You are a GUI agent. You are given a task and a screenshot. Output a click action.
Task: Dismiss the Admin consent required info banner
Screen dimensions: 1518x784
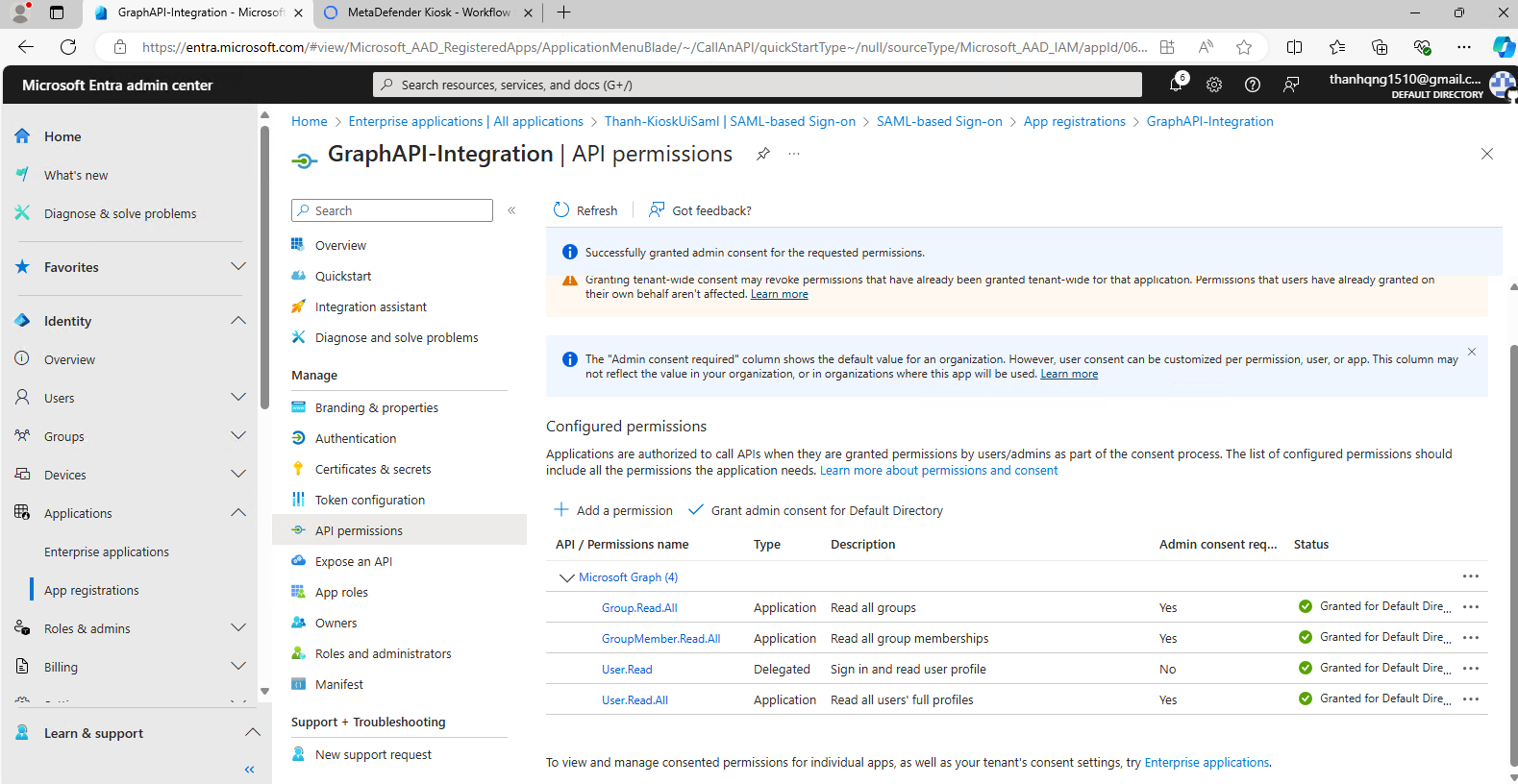[1472, 352]
